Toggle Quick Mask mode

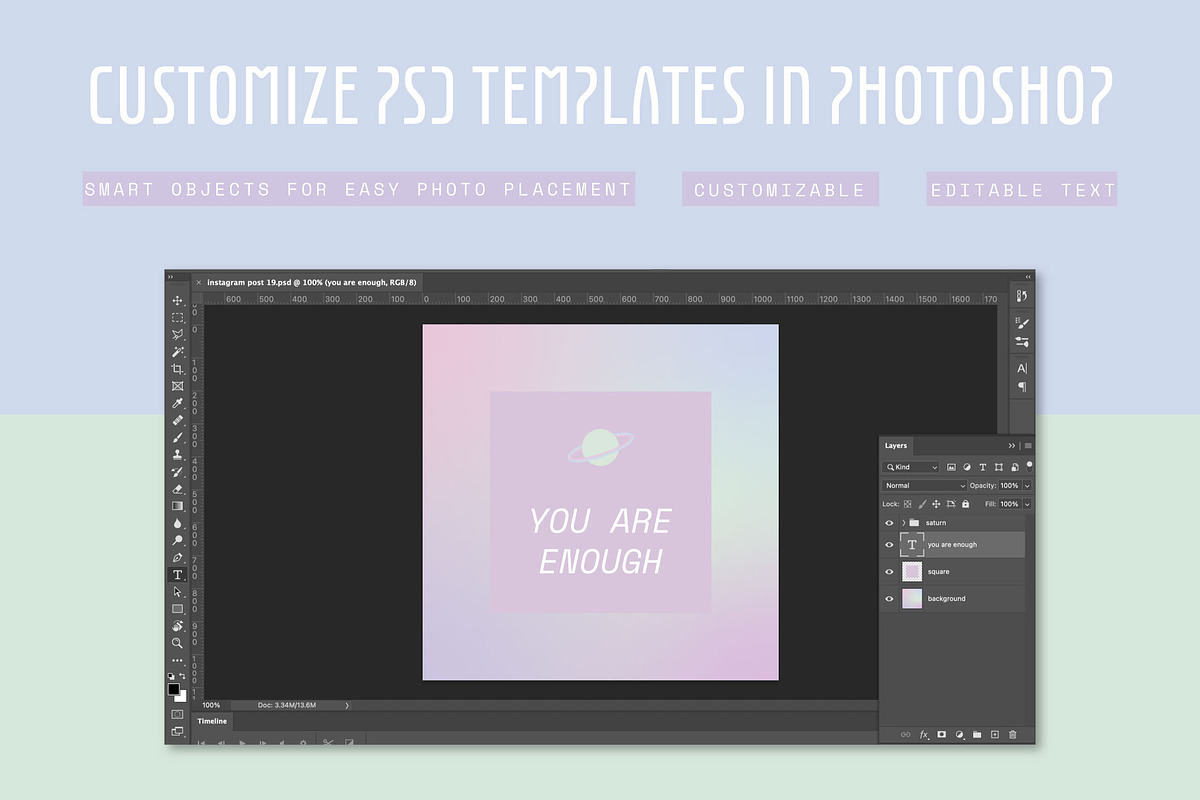coord(177,714)
